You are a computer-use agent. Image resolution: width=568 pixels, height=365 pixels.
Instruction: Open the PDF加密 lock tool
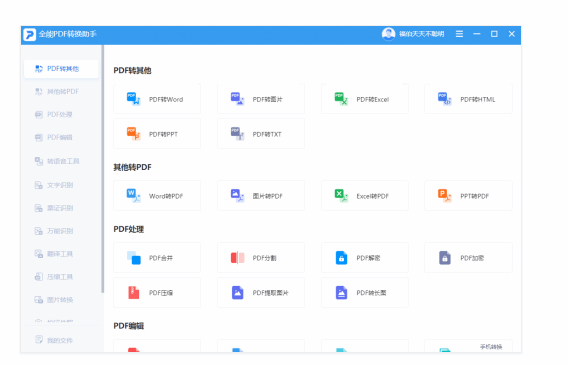pos(468,257)
